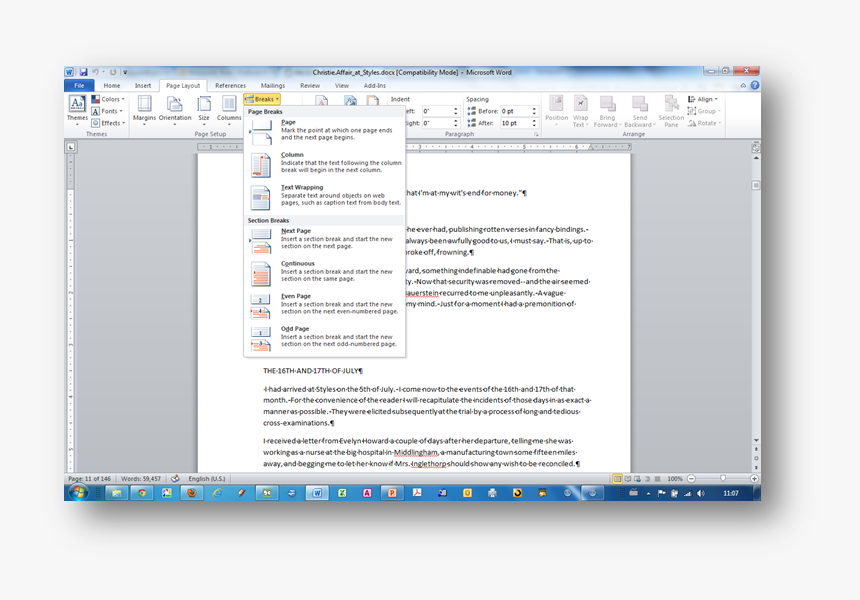Zoom in with the plus button

[754, 479]
